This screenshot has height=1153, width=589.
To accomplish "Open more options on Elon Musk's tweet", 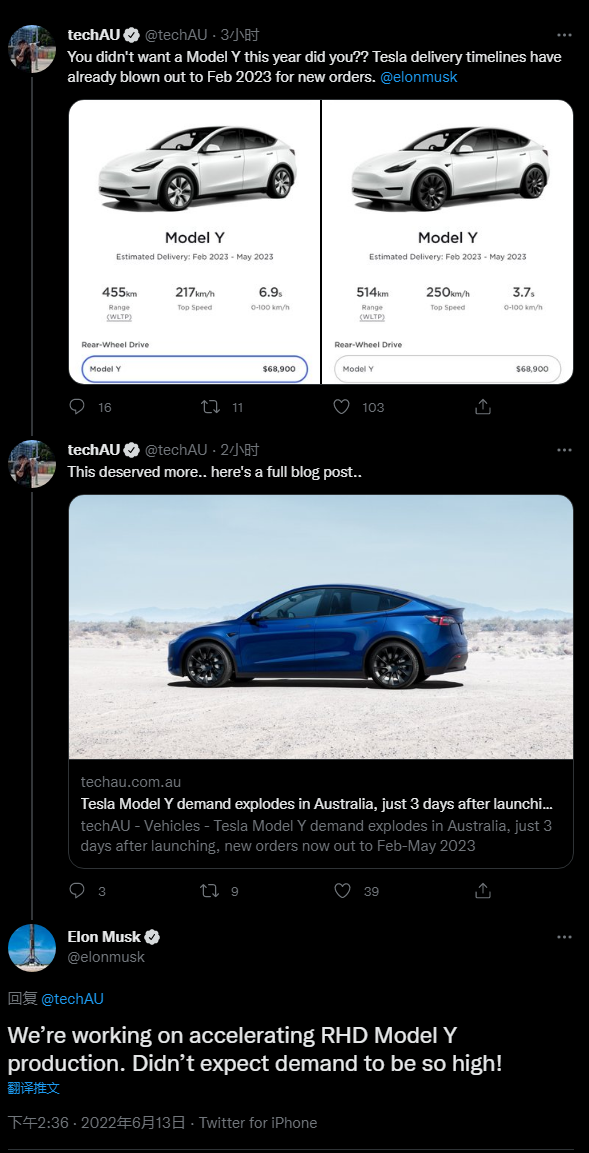I will tap(564, 937).
